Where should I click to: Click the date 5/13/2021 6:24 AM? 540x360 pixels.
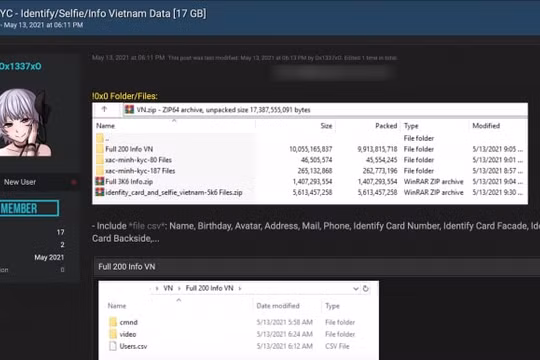(x=284, y=334)
